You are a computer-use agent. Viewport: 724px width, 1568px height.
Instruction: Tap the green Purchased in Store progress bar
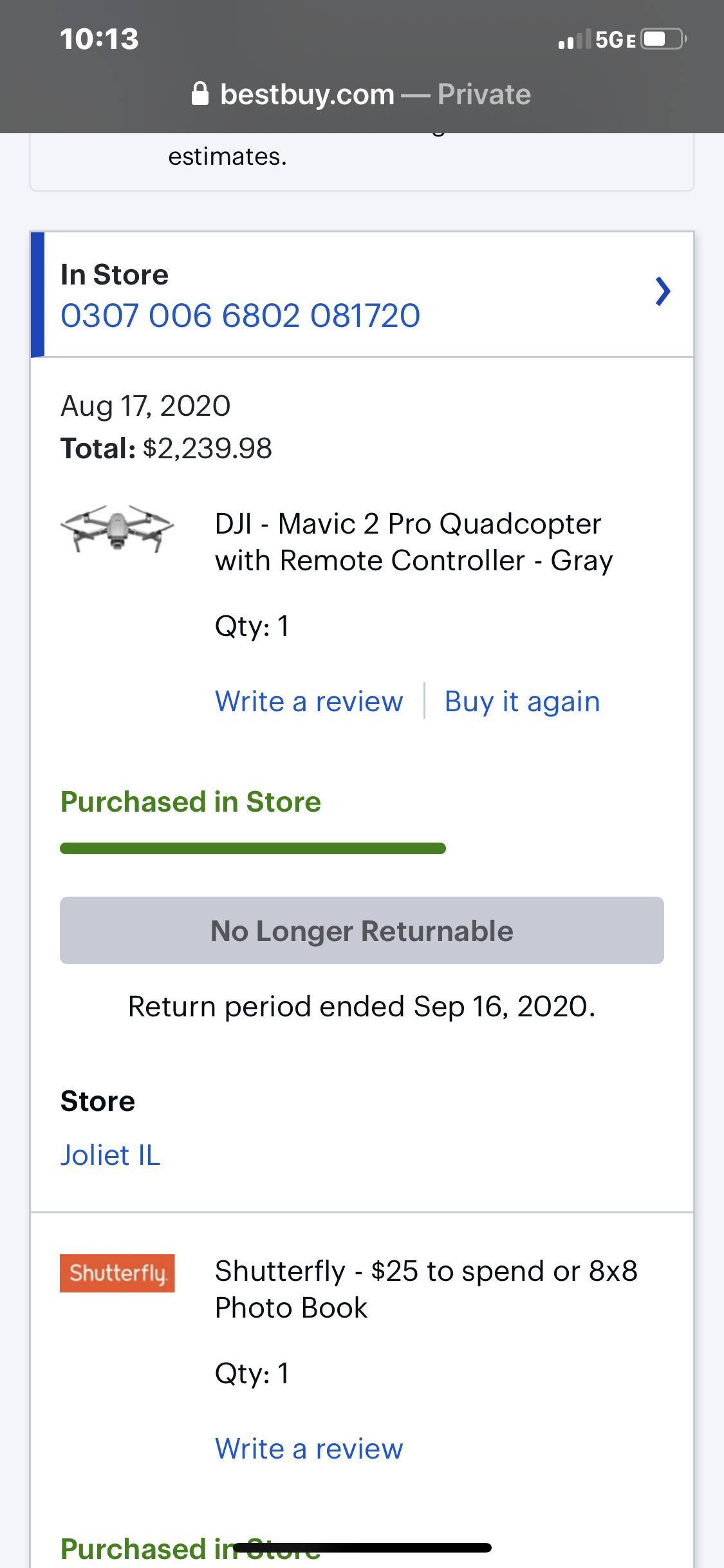tap(253, 848)
